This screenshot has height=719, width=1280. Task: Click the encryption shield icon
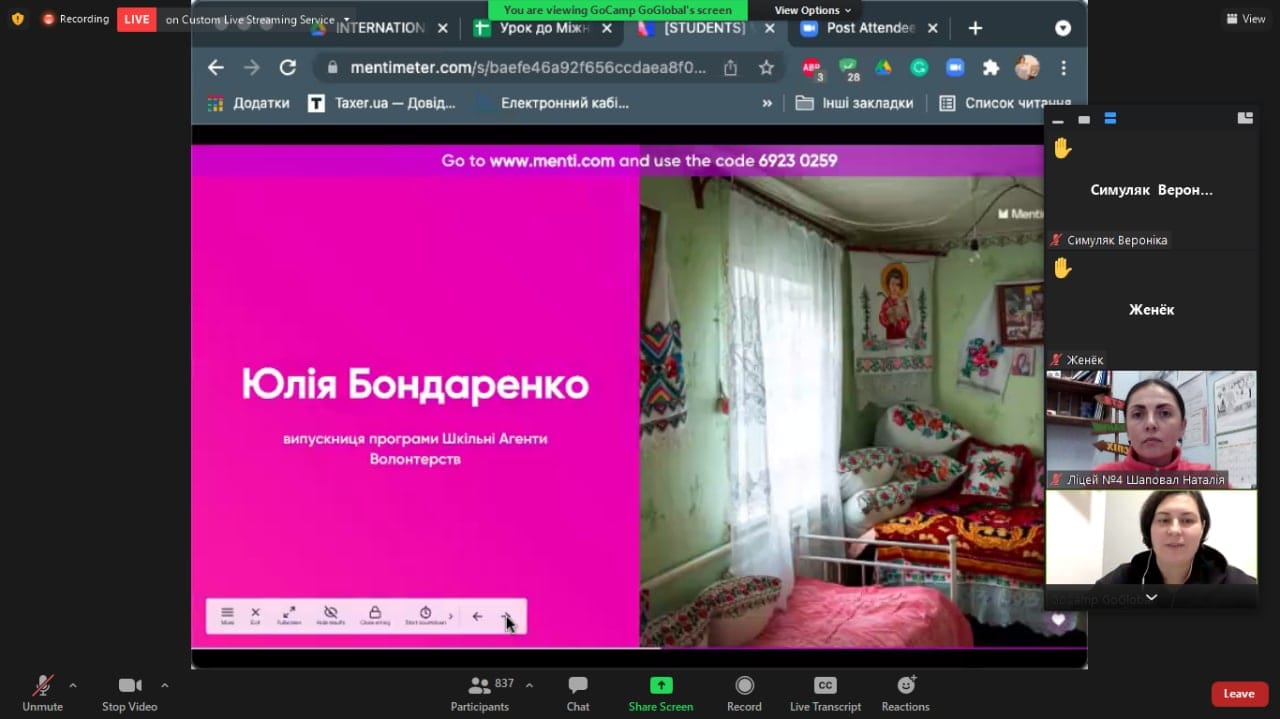click(x=17, y=19)
